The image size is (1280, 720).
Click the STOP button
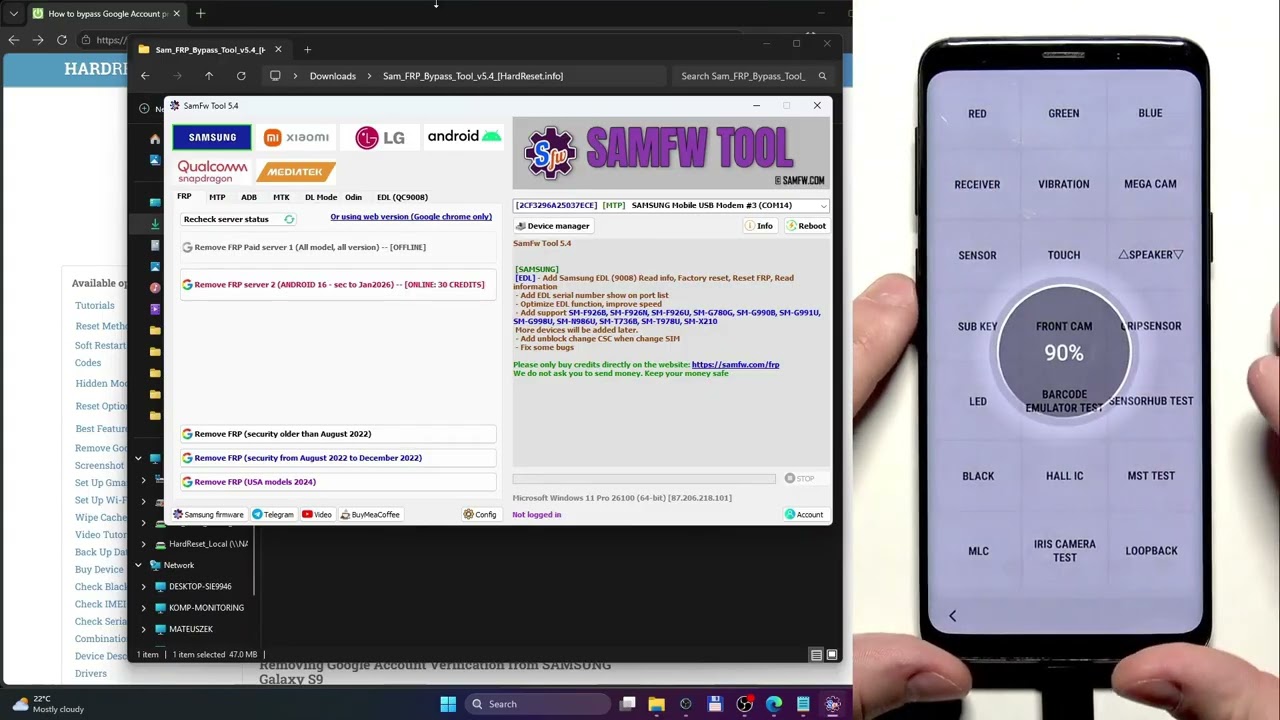pos(800,479)
